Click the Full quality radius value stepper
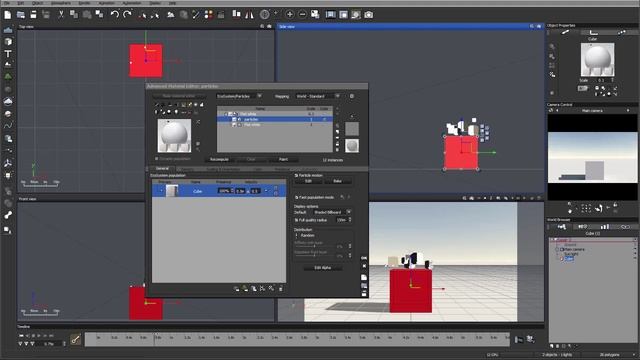This screenshot has width=640, height=360. (x=350, y=220)
